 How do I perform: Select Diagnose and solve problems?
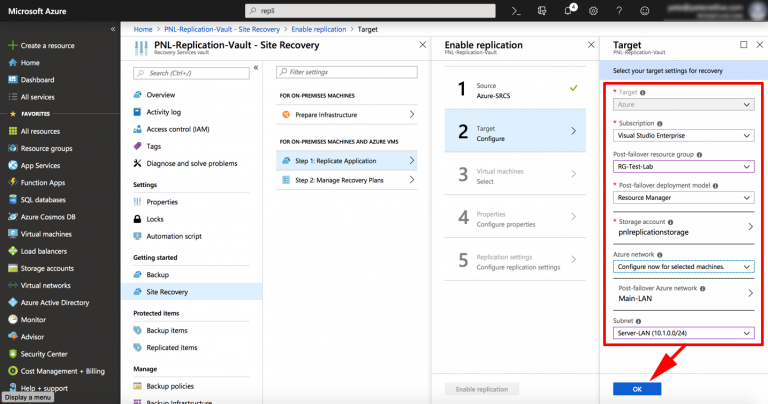pos(192,164)
